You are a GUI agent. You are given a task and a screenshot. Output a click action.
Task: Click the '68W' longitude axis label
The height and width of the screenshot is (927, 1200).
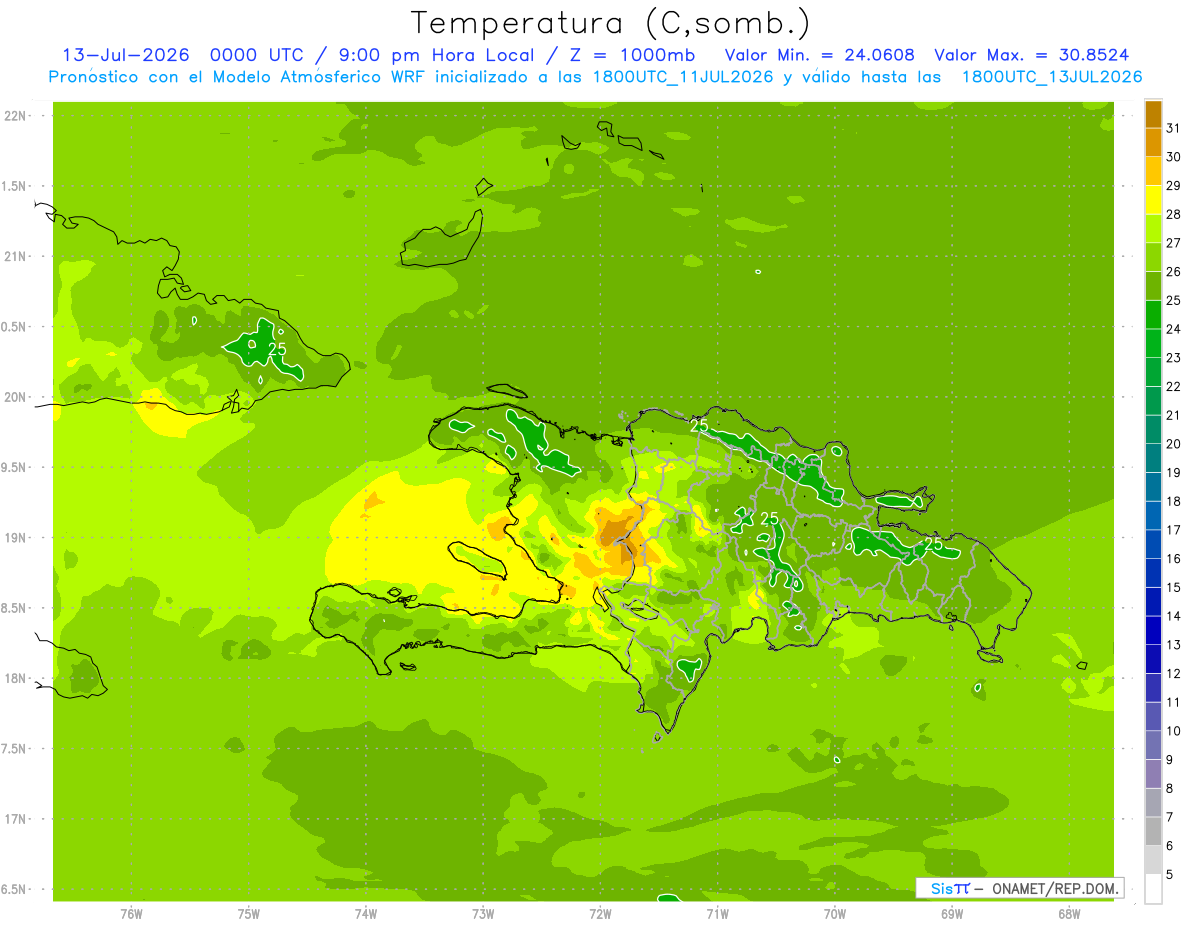tap(1069, 913)
